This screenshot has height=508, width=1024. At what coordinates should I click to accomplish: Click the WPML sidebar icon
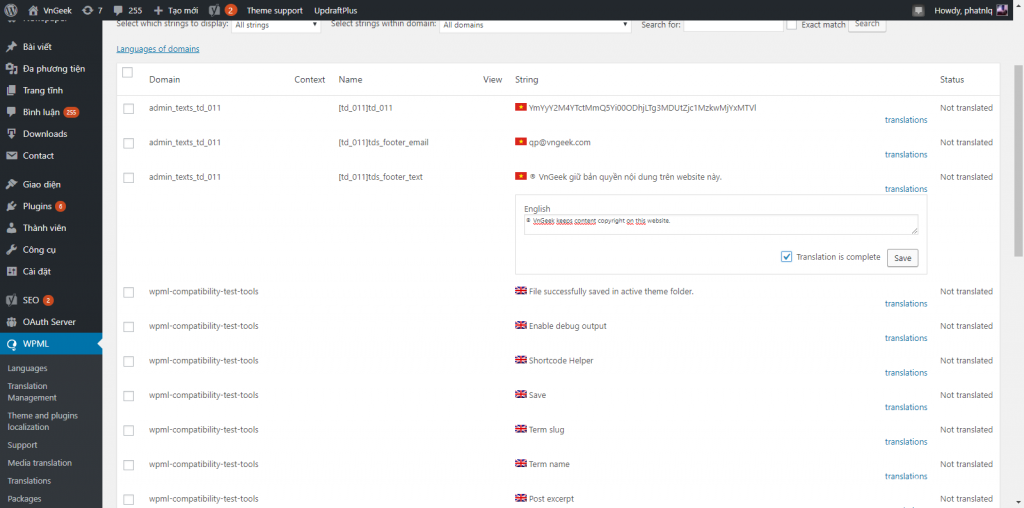pyautogui.click(x=11, y=344)
